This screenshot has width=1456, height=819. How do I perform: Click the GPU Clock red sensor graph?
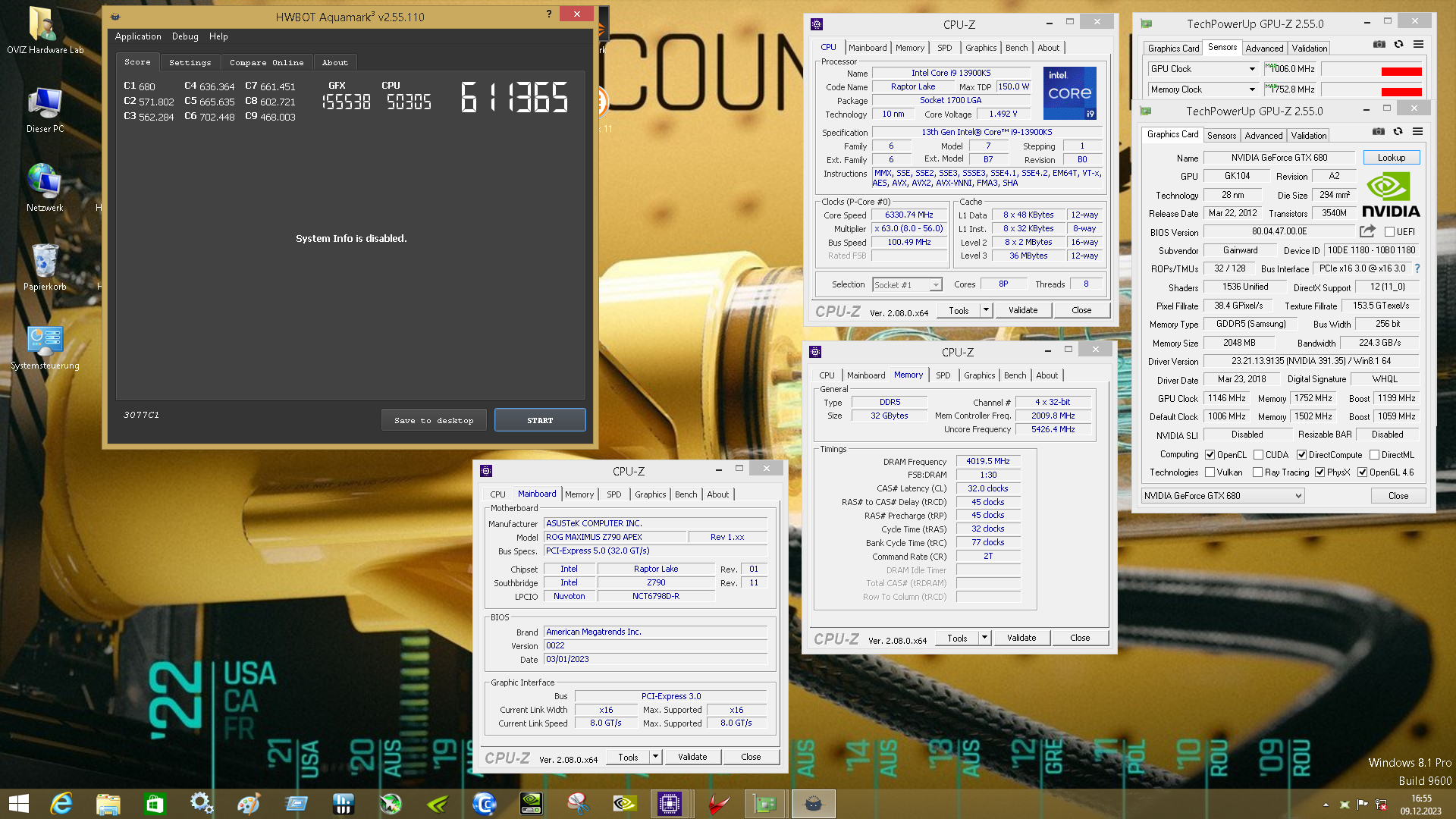[1372, 69]
